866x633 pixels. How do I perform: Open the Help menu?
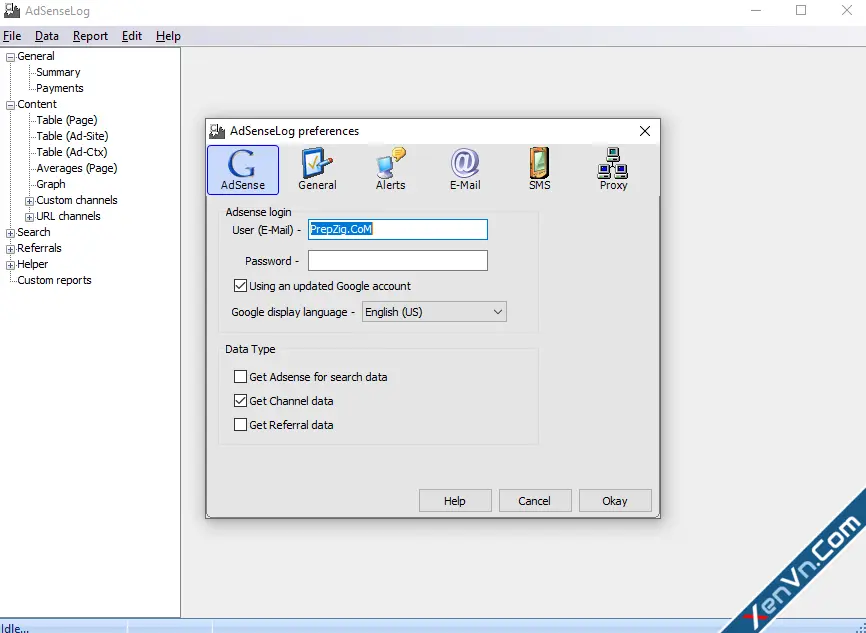point(168,36)
